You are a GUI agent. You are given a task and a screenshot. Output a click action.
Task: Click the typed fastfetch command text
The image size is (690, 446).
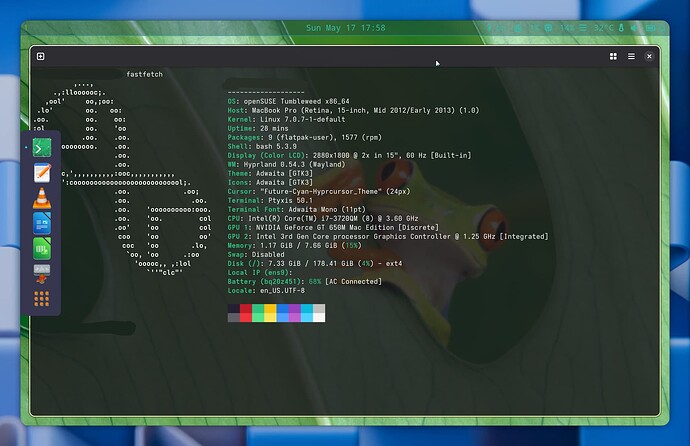tap(144, 74)
